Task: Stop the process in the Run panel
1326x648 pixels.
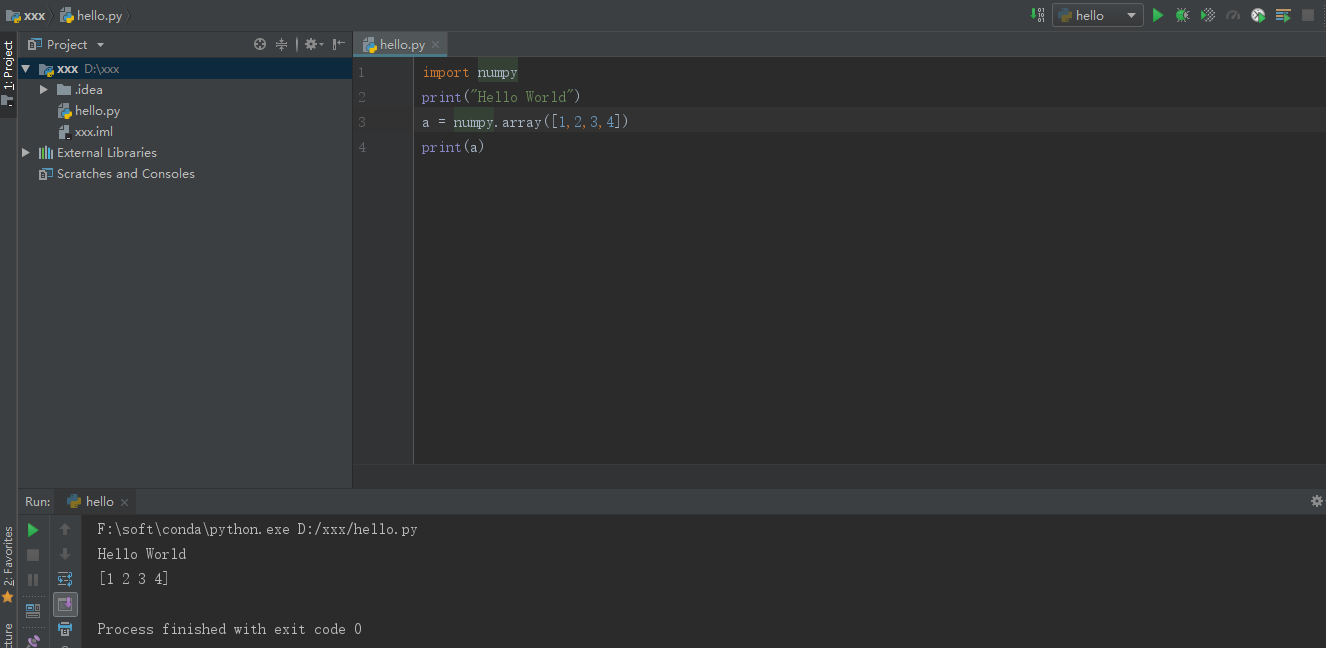Action: click(33, 555)
